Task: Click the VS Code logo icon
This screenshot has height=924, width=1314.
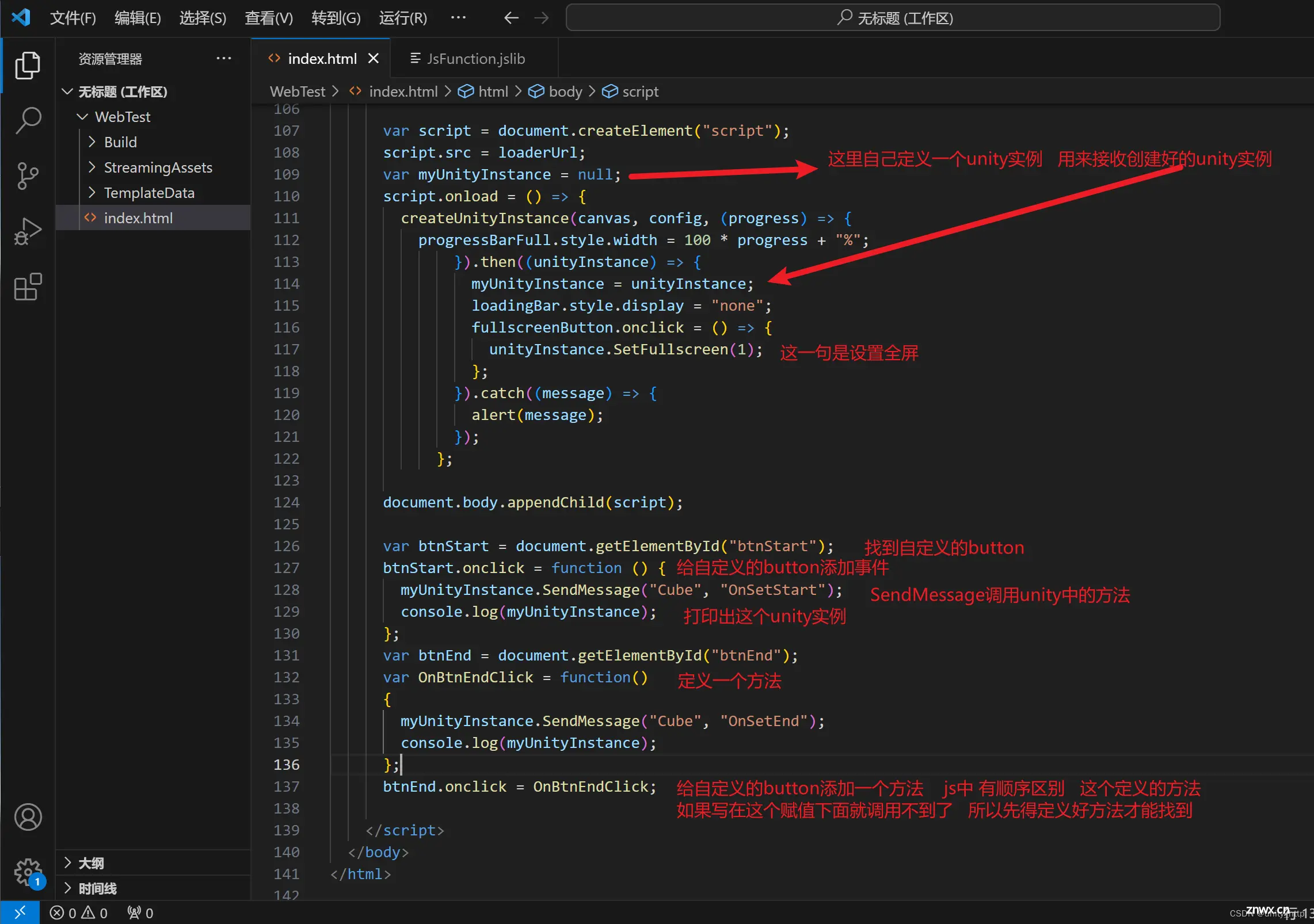Action: tap(21, 17)
